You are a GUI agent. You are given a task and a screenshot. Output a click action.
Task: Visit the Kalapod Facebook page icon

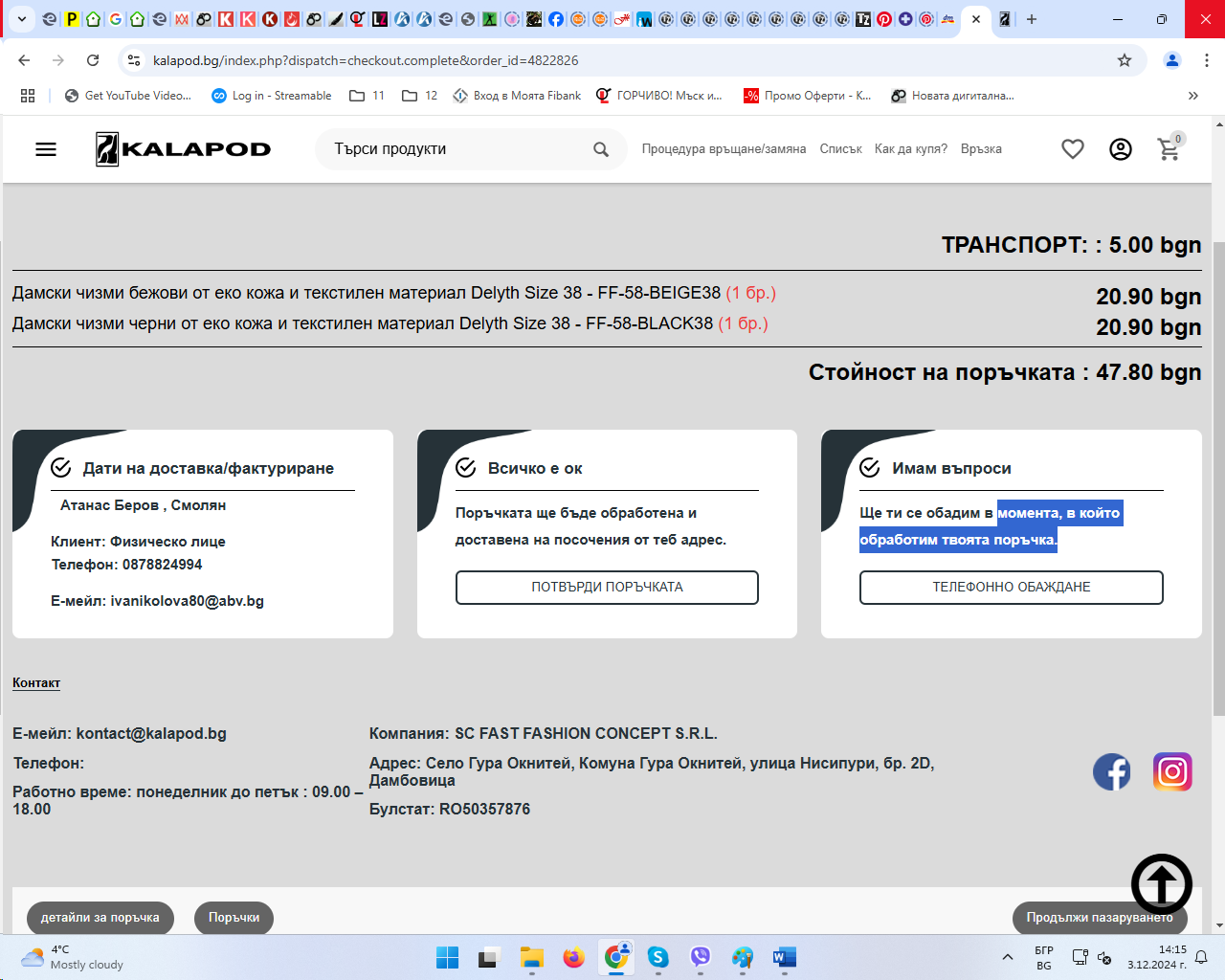pos(1112,771)
